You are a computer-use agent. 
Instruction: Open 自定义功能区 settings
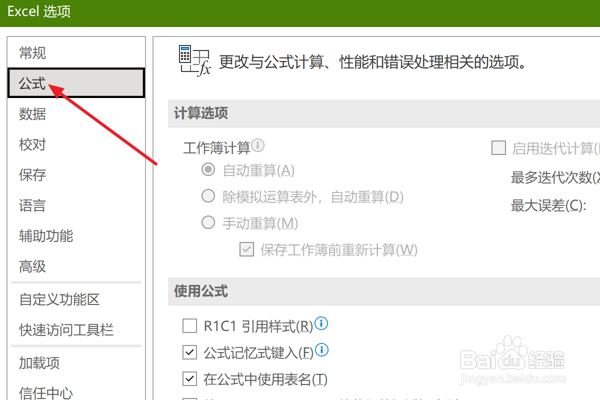(x=76, y=299)
